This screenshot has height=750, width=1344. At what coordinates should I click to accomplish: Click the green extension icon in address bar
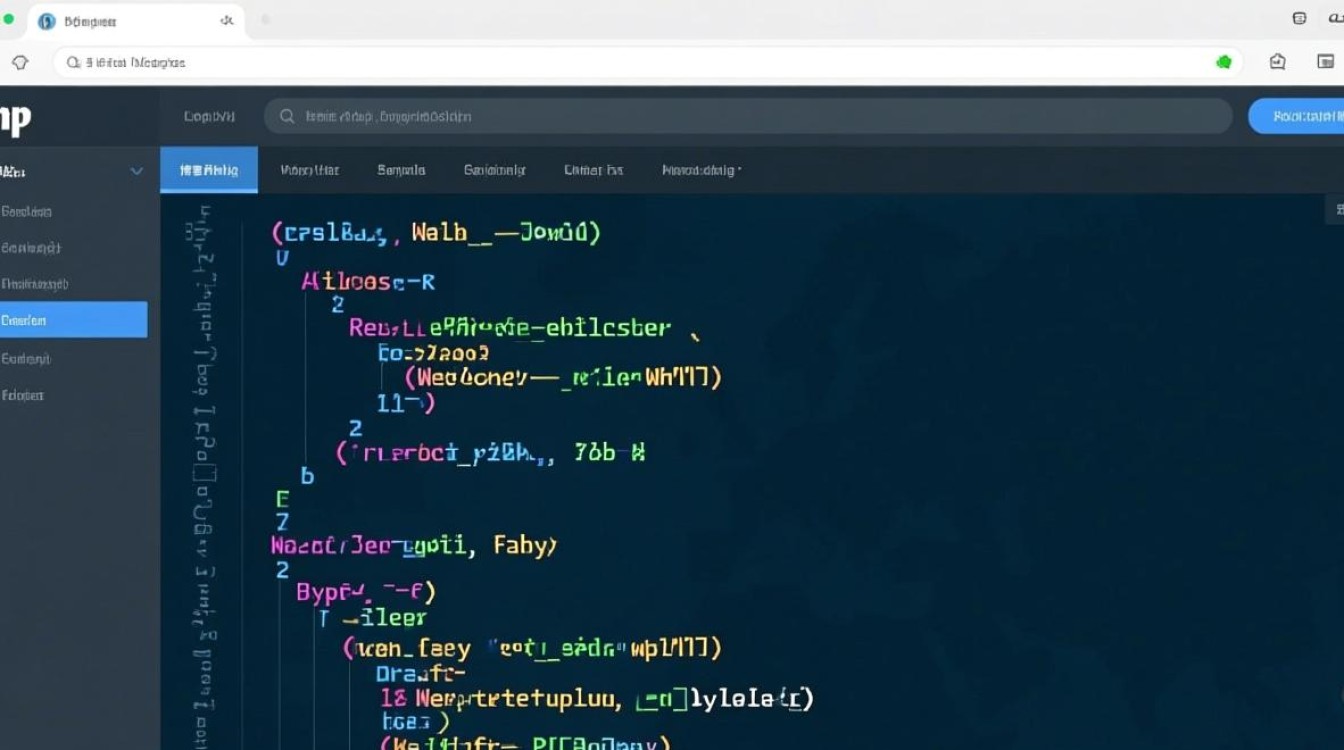1223,62
